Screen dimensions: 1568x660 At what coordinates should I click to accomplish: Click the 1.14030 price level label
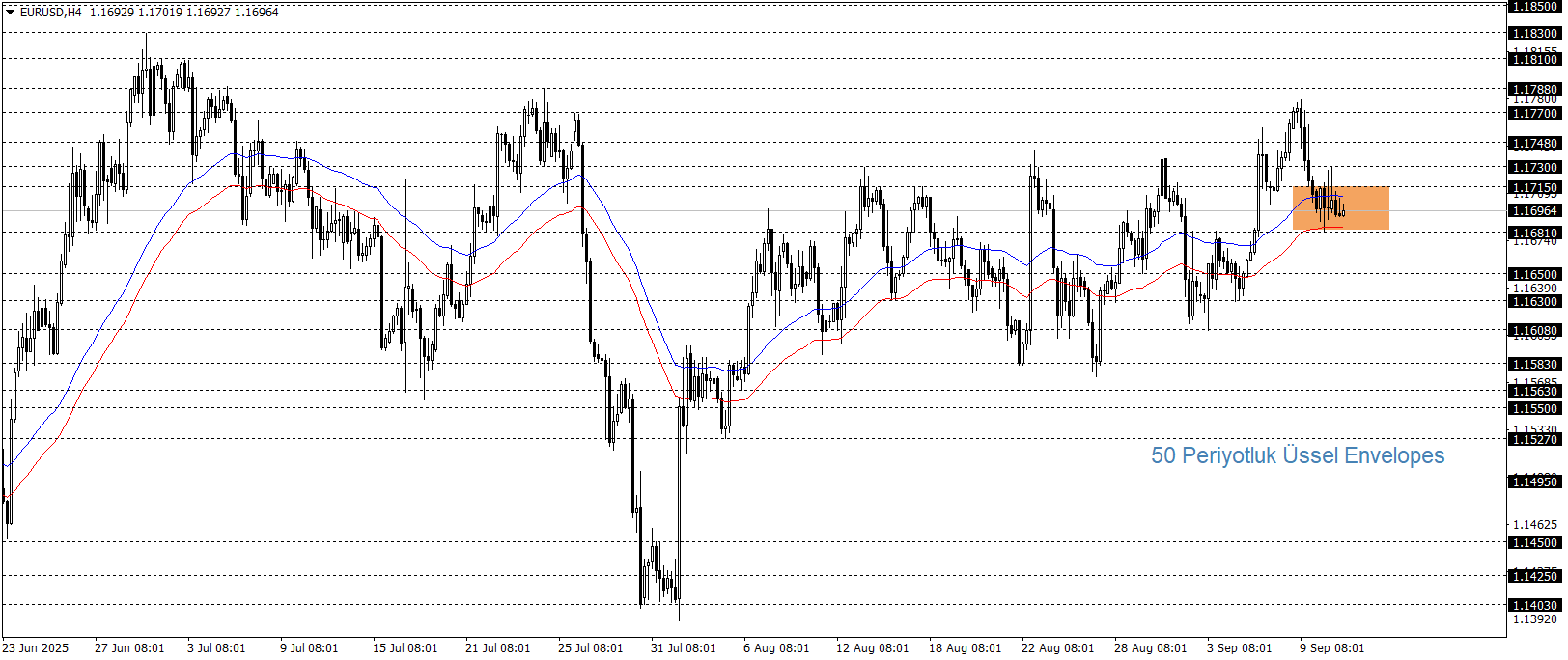(x=1534, y=605)
